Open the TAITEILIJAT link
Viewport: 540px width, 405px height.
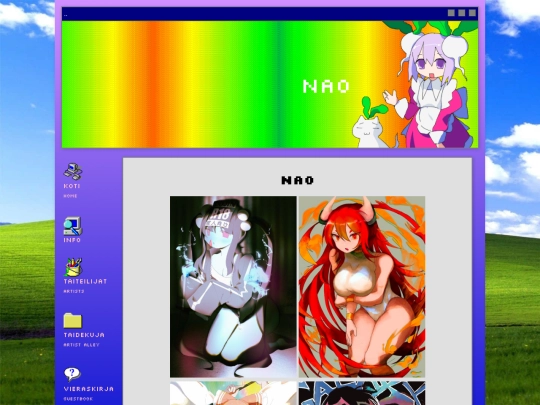click(85, 281)
